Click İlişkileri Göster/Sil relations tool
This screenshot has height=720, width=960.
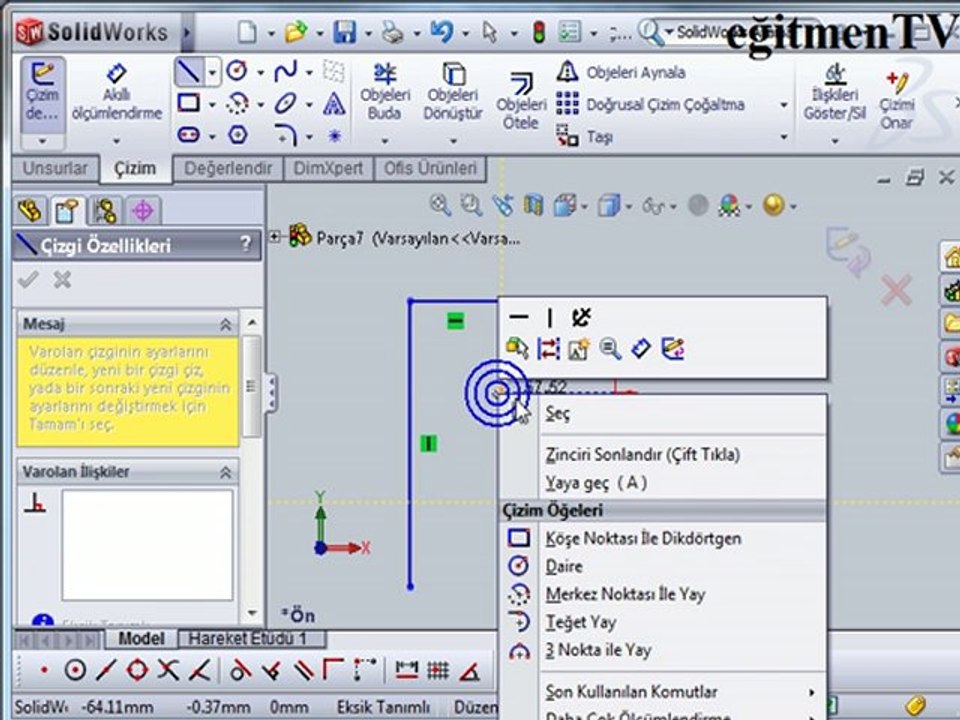coord(835,92)
